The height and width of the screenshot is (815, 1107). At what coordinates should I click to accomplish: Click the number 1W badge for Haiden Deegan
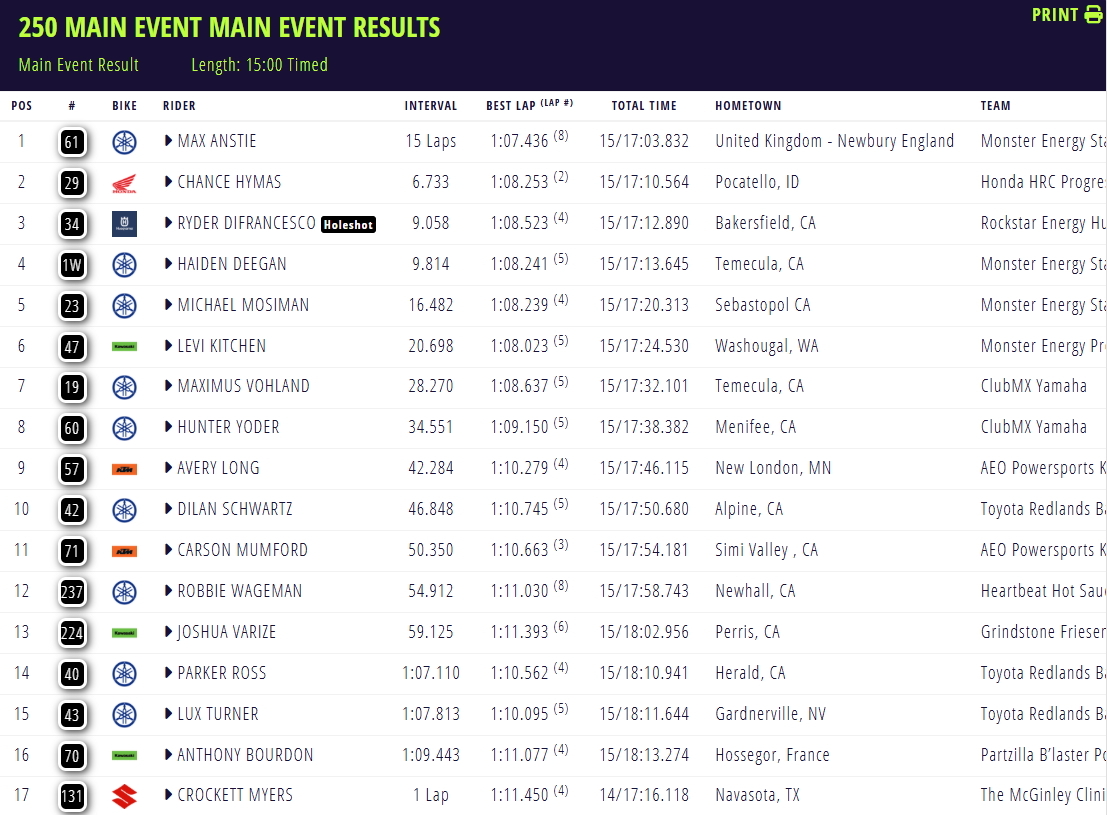(x=72, y=265)
